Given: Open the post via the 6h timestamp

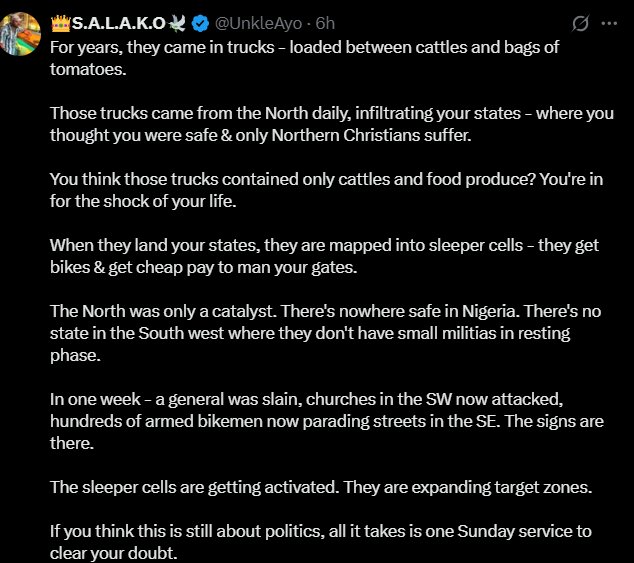Looking at the screenshot, I should click(x=323, y=23).
